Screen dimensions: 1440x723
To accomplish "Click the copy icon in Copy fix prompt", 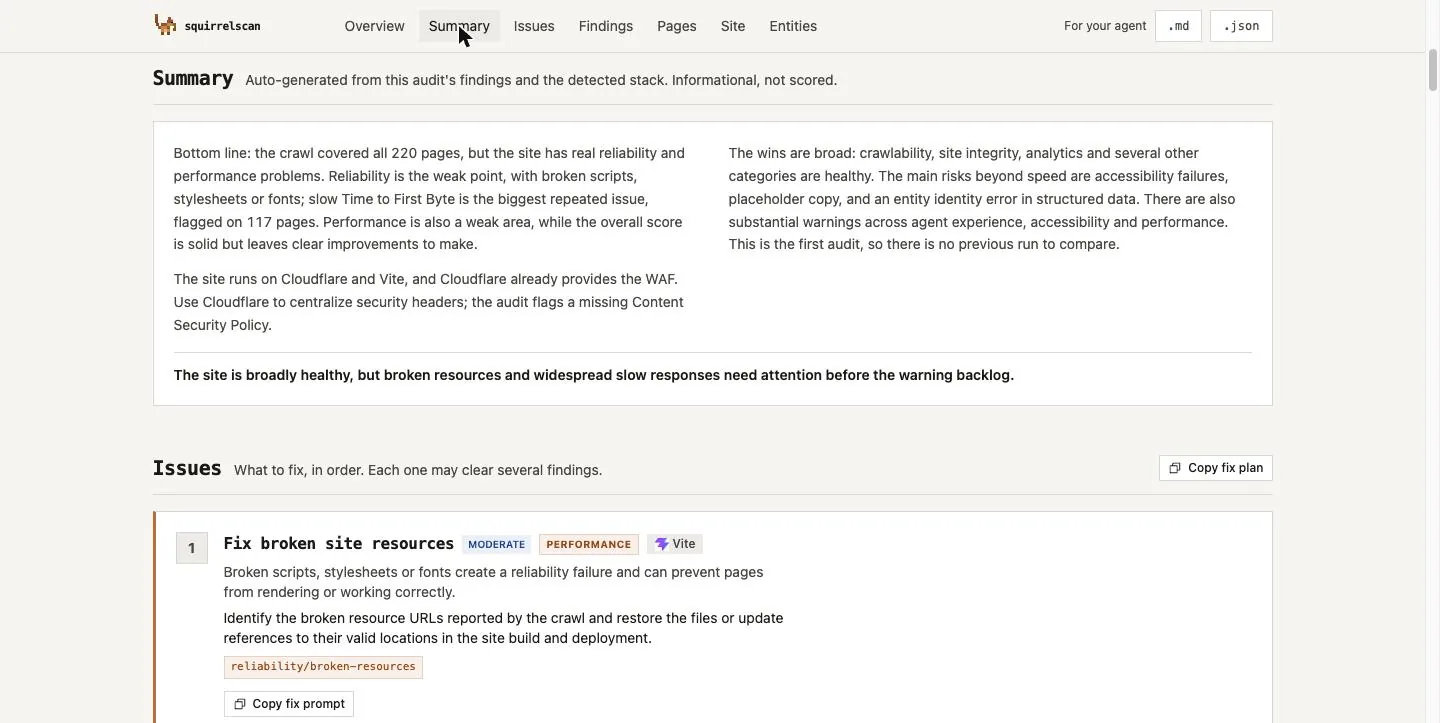I will click(239, 704).
